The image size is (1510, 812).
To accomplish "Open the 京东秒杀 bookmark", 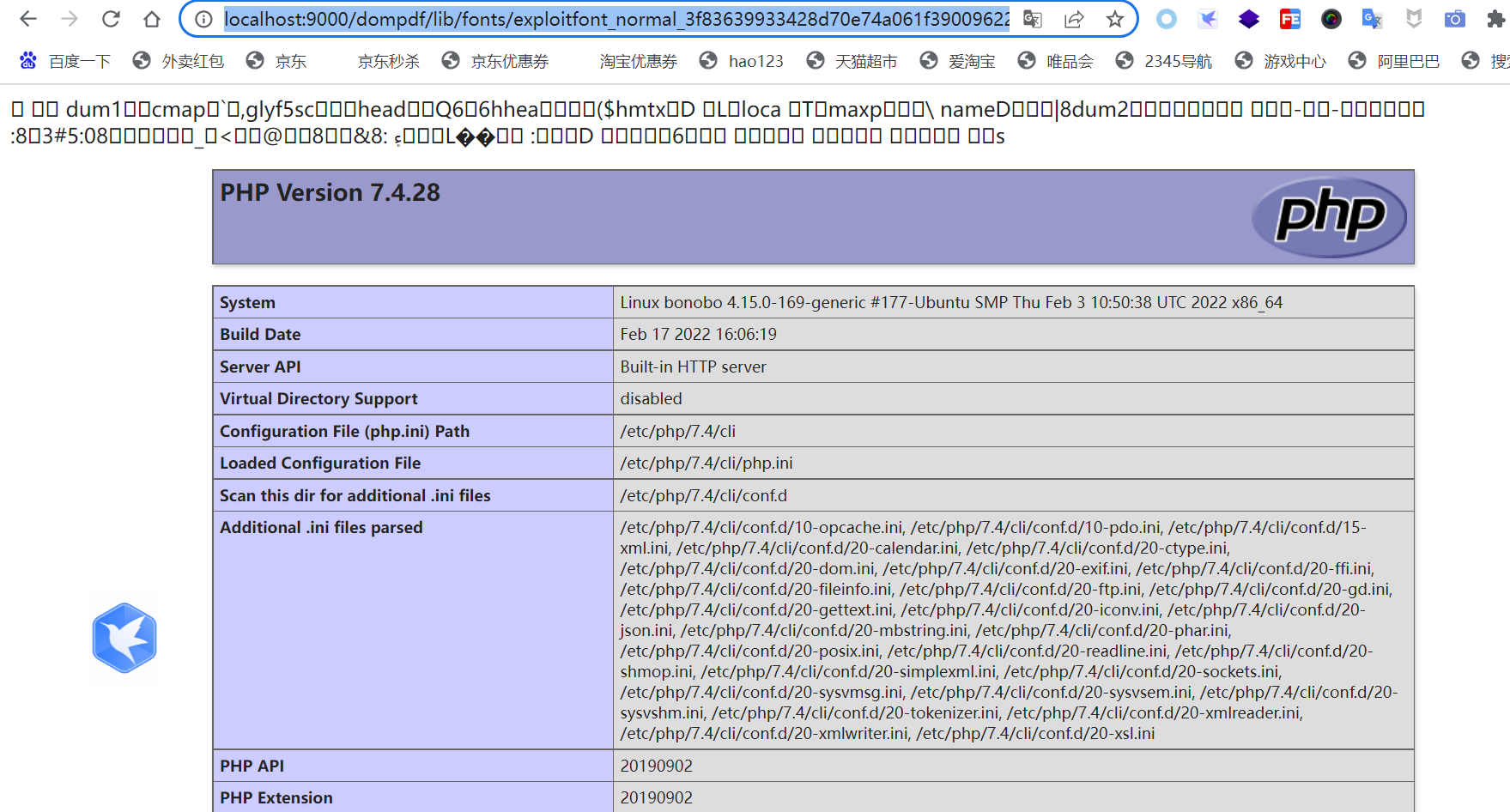I will coord(388,61).
